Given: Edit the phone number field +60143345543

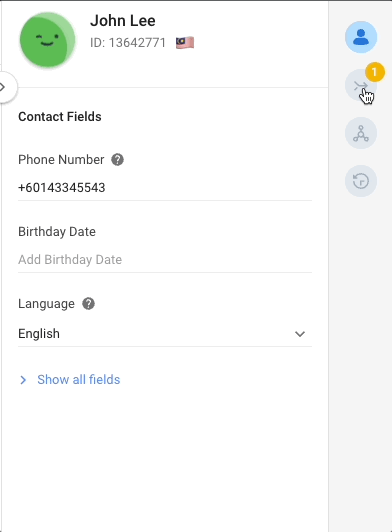Looking at the screenshot, I should 165,188.
